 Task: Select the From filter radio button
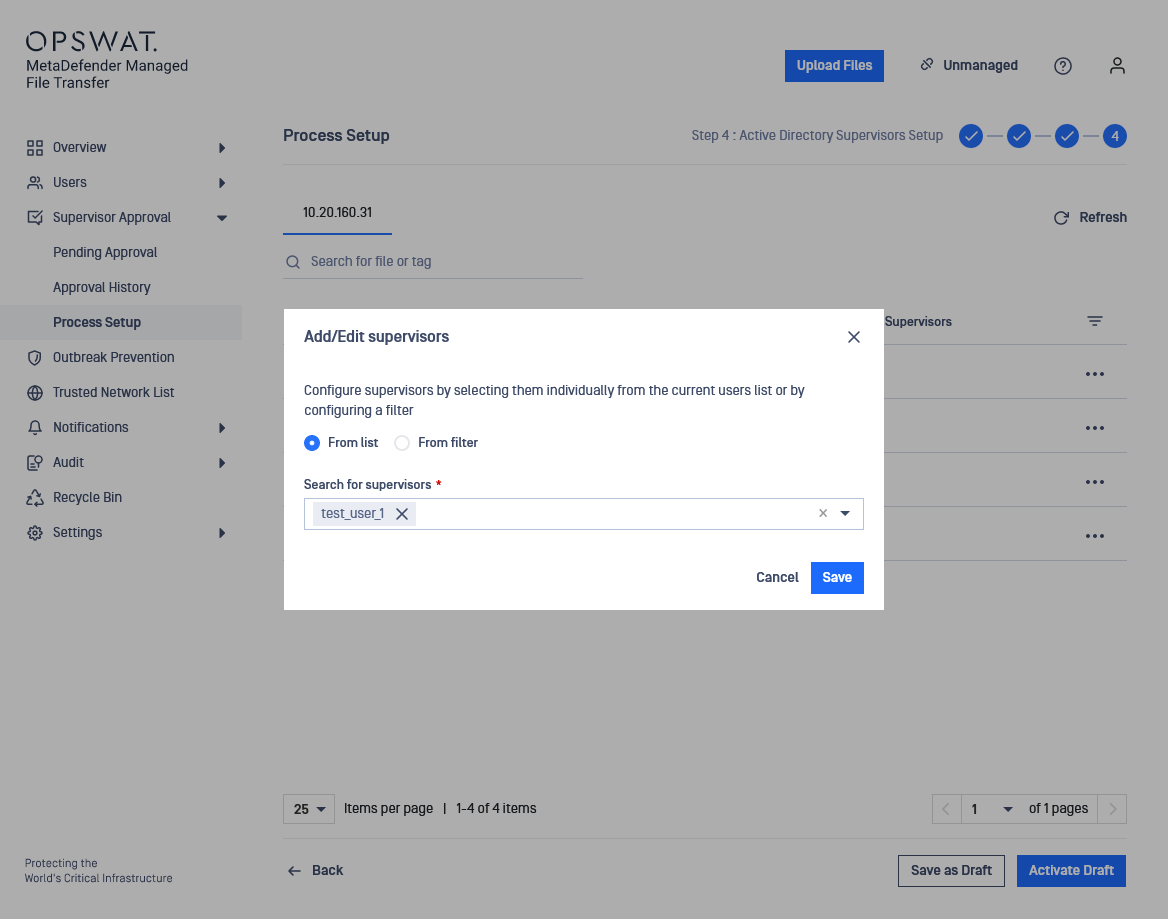[402, 443]
